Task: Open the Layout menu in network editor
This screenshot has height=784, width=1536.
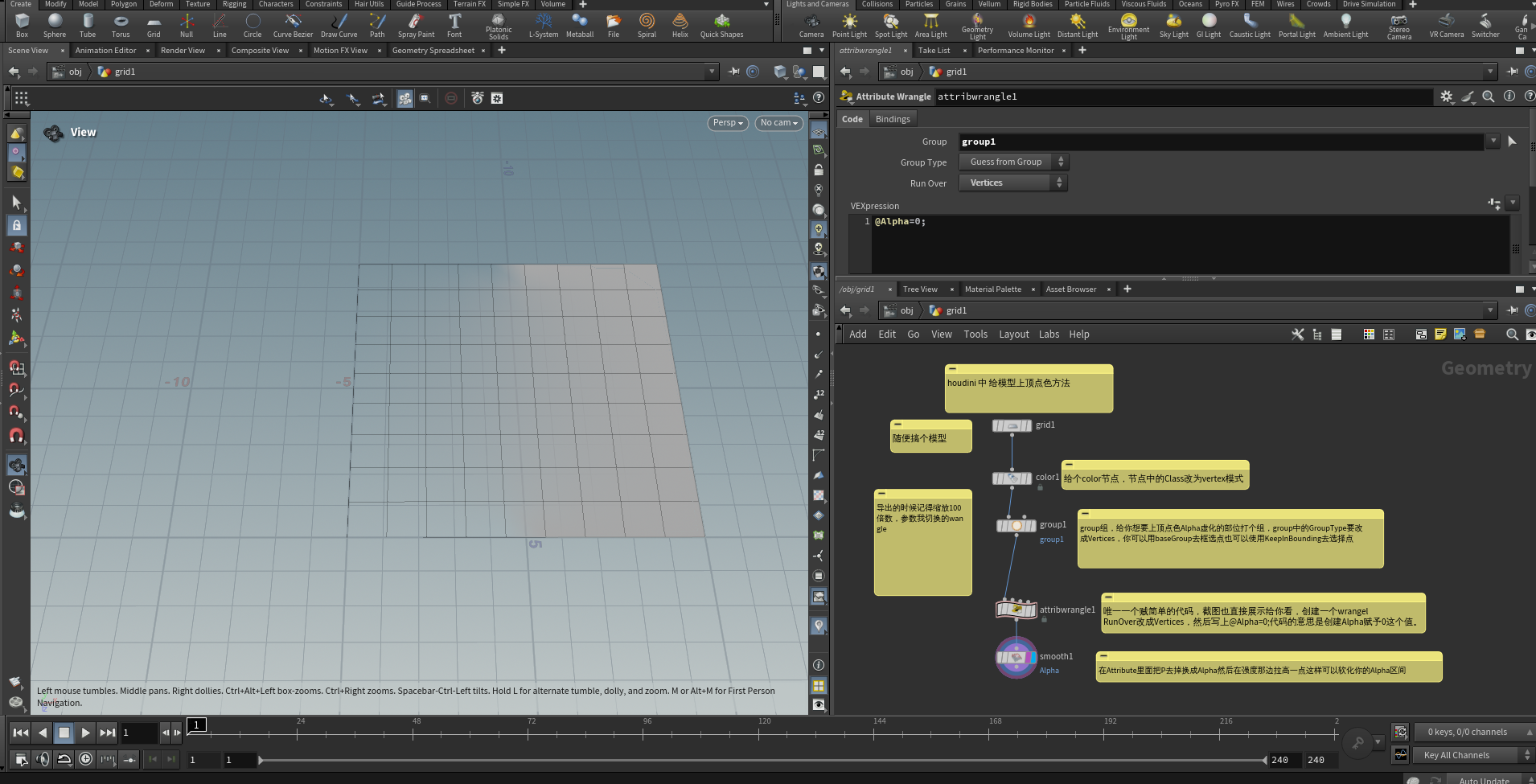Action: tap(1013, 335)
